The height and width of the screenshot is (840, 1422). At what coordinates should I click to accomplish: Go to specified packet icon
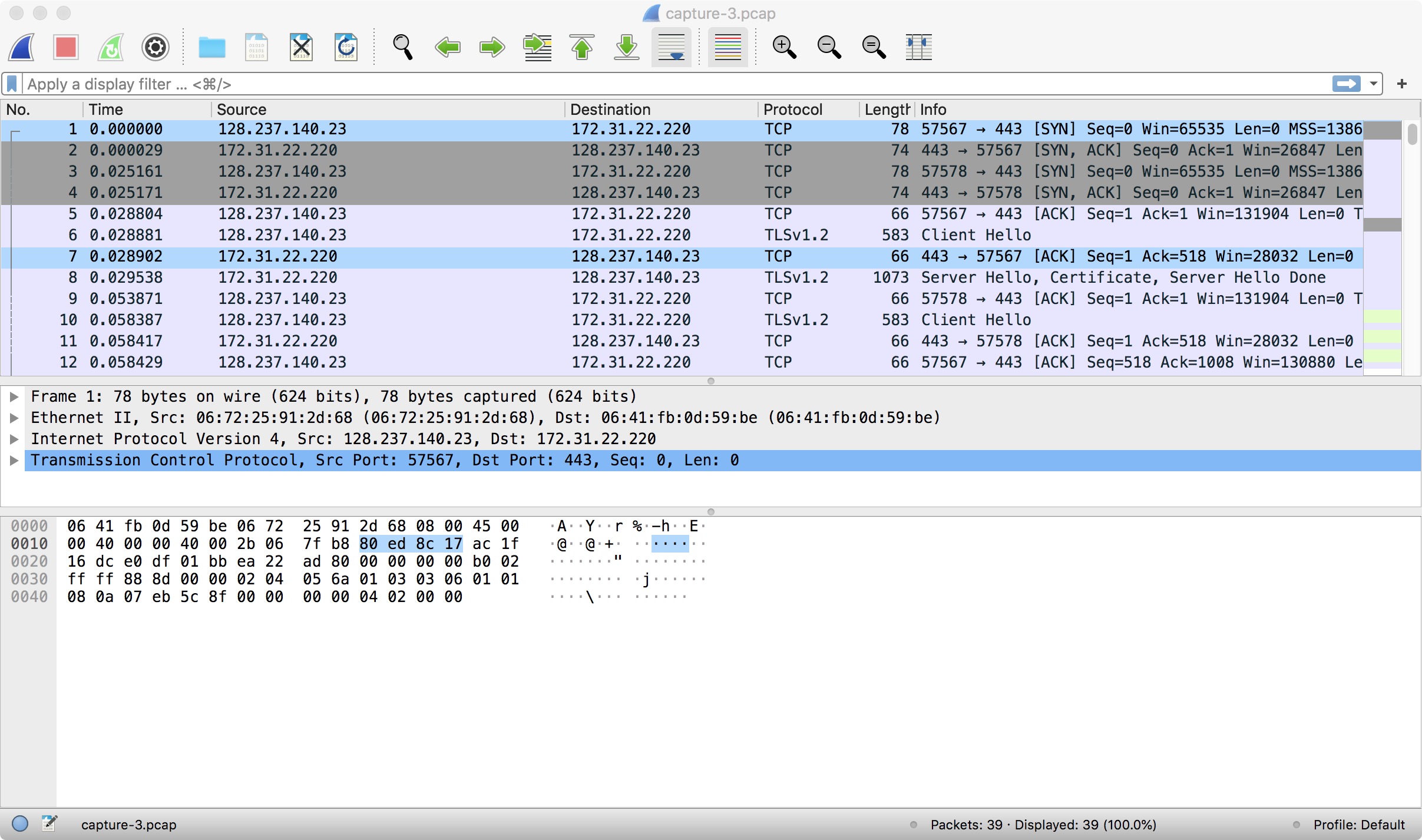537,47
